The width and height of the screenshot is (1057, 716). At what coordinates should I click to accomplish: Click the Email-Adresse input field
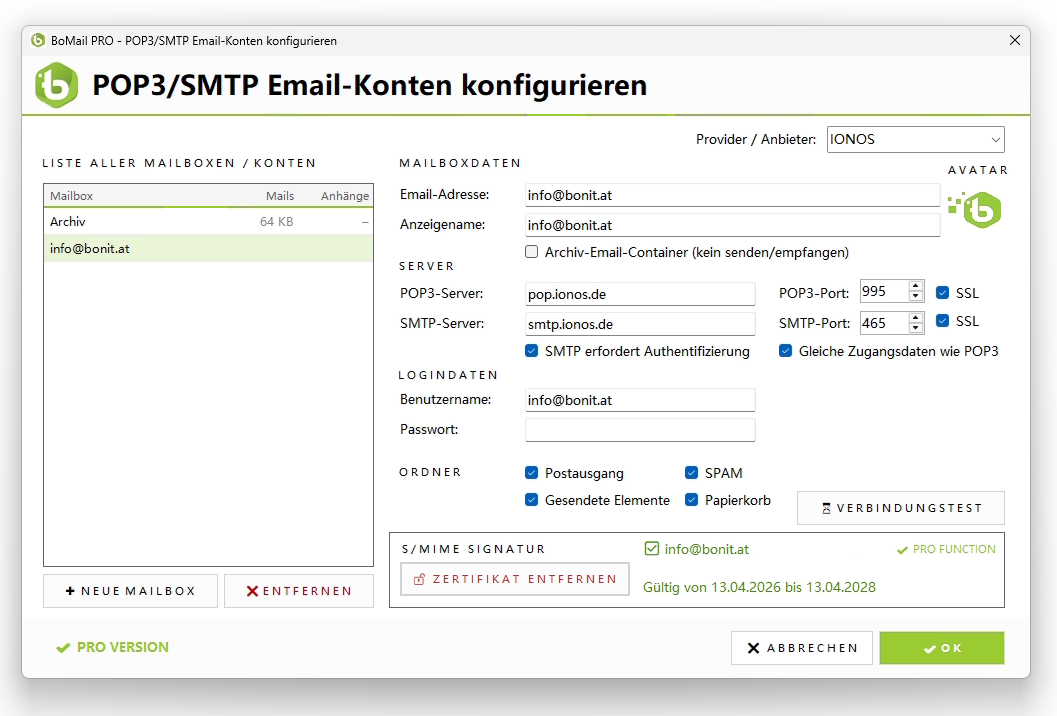pos(732,196)
